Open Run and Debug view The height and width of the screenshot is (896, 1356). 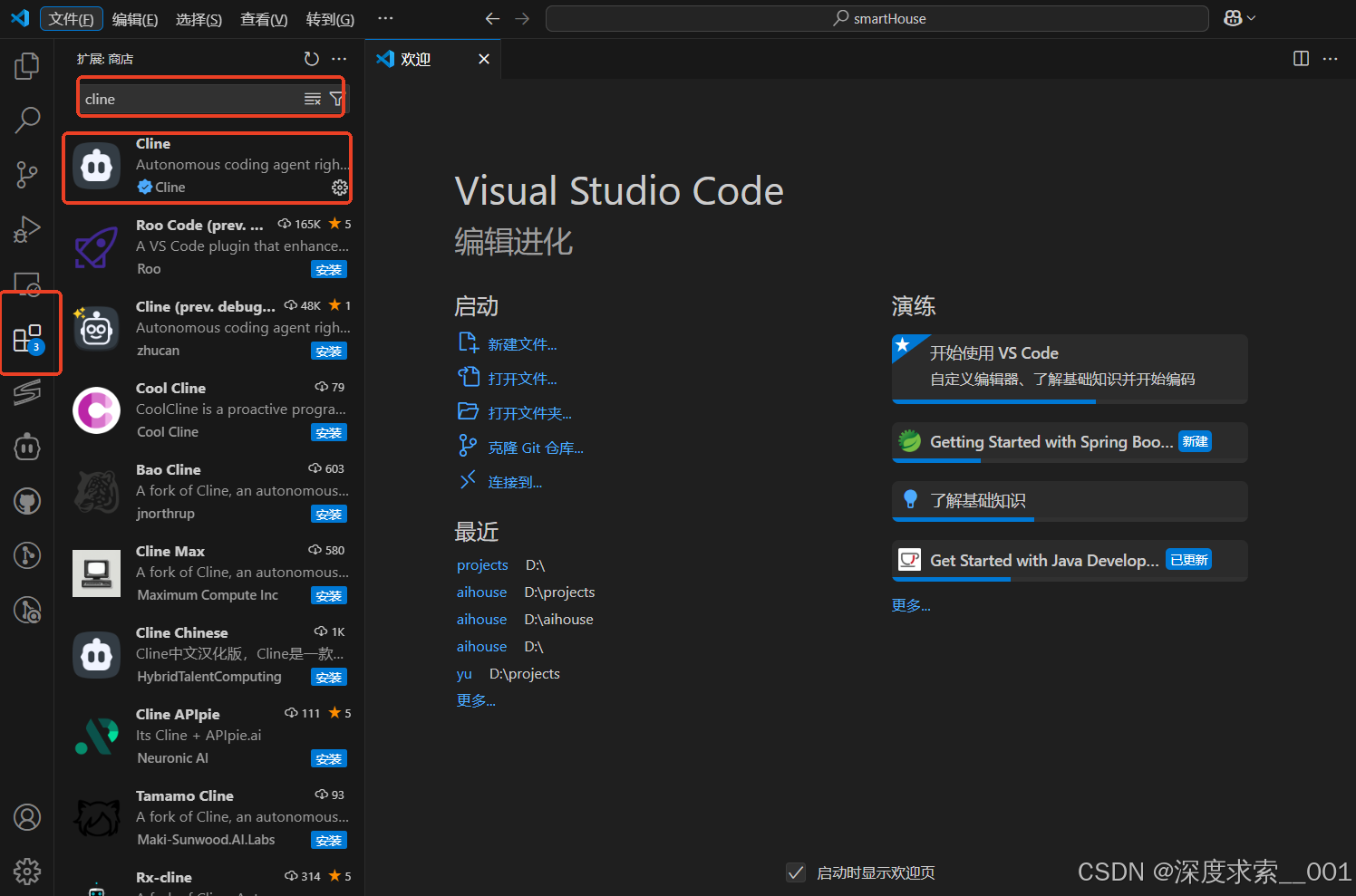(x=27, y=229)
